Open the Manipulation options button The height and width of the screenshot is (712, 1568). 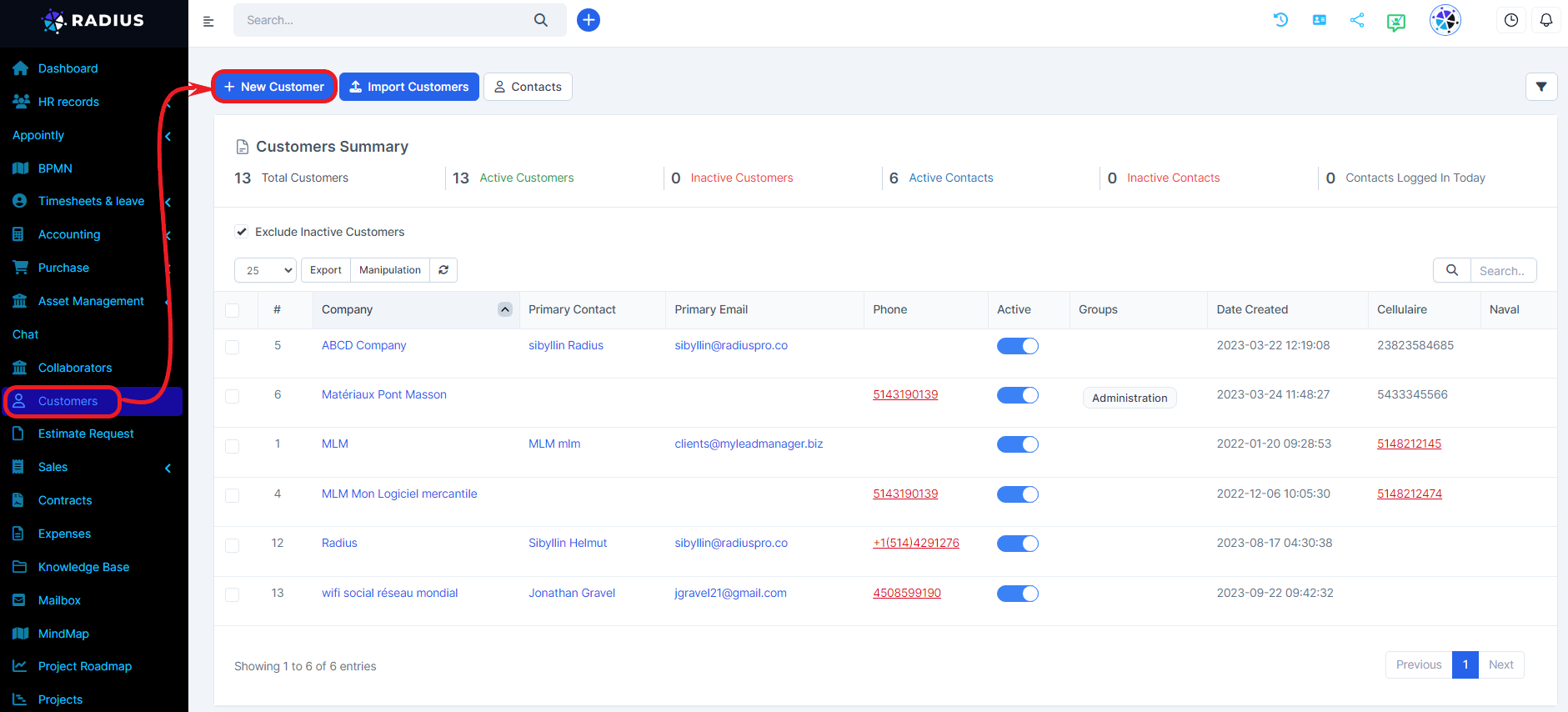390,270
